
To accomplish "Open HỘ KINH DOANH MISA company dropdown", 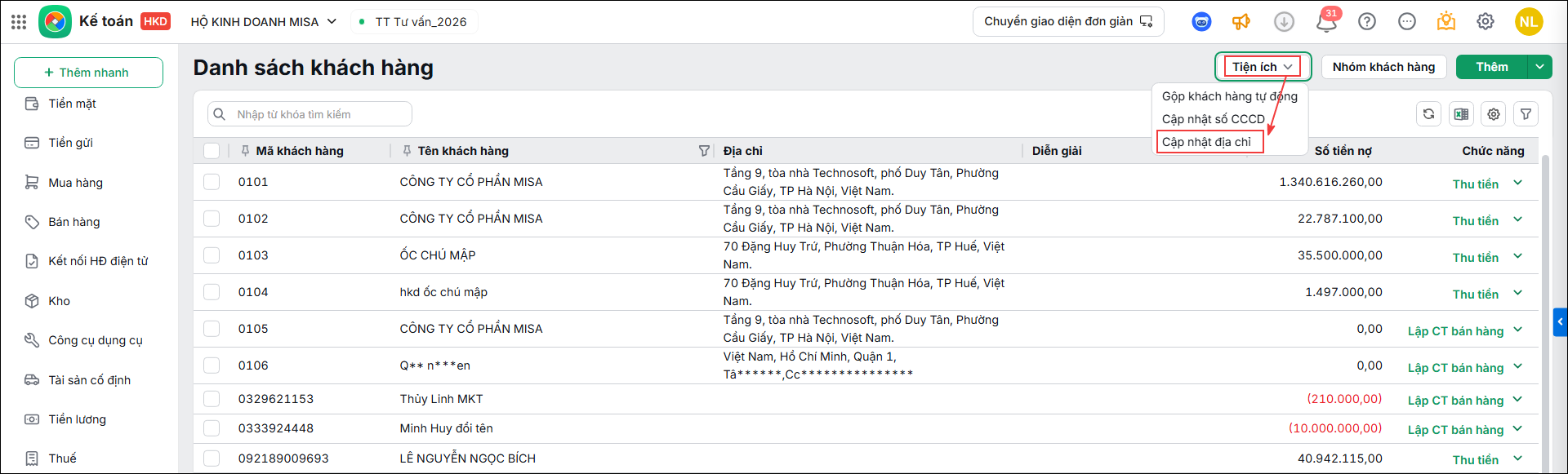I will pyautogui.click(x=264, y=22).
